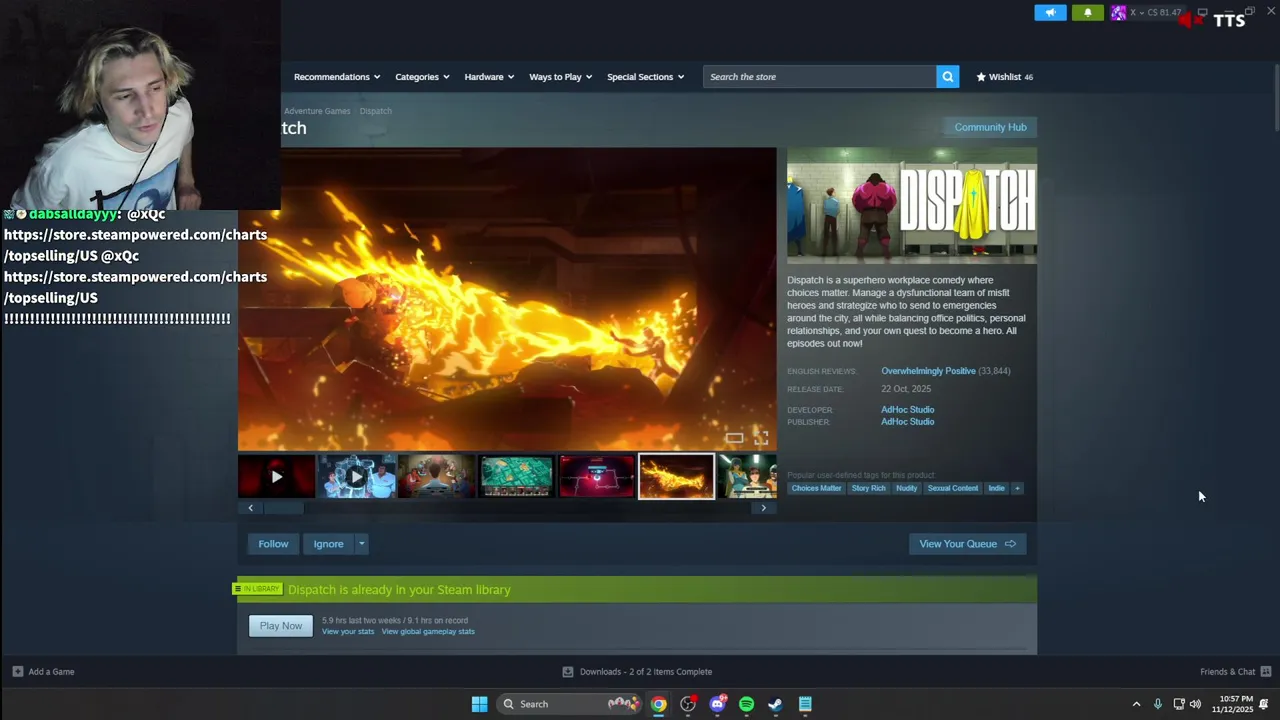Screen dimensions: 1280x720
Task: Open Google Chrome from taskbar
Action: click(659, 704)
